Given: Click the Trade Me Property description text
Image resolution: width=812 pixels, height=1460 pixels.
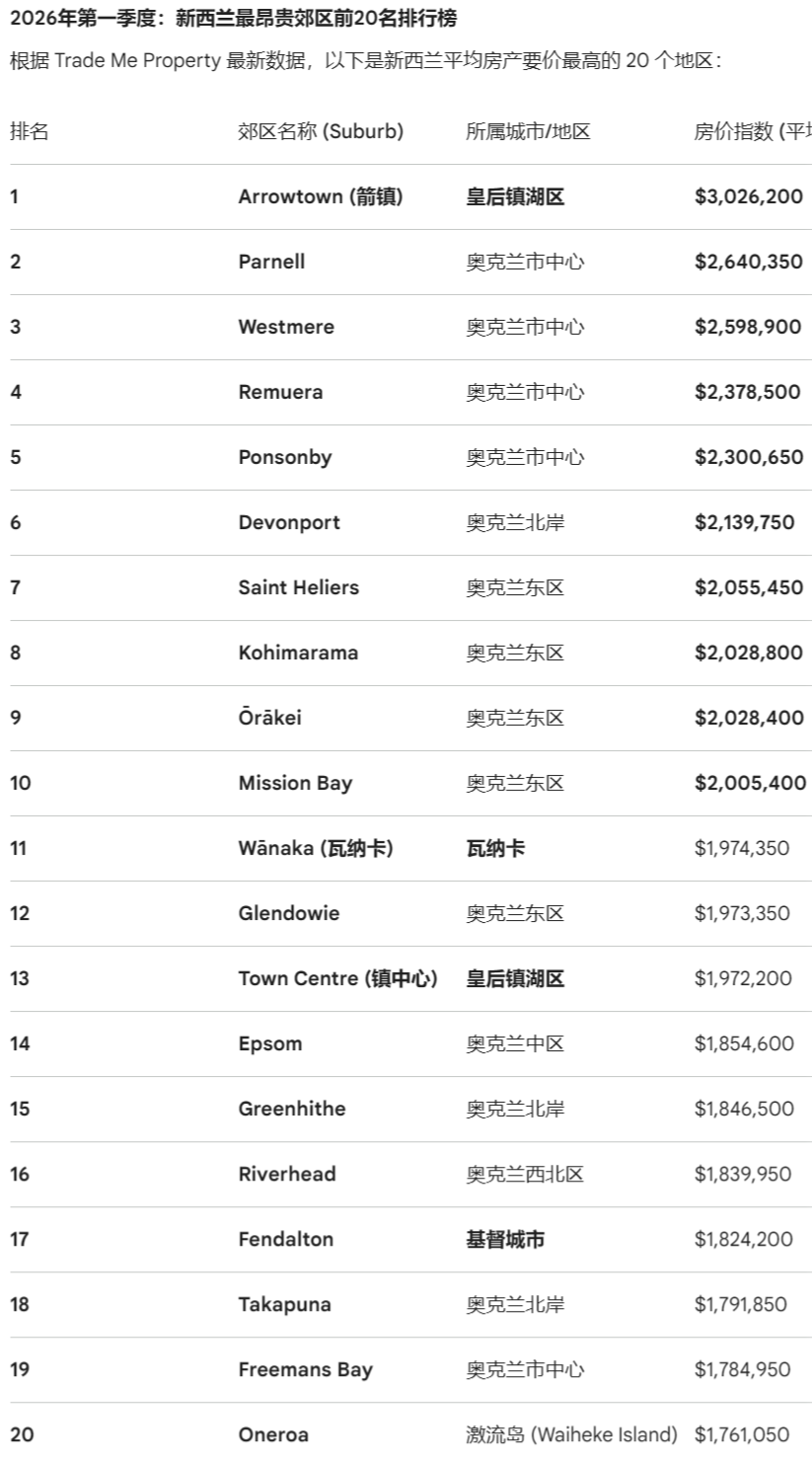Looking at the screenshot, I should click(366, 61).
